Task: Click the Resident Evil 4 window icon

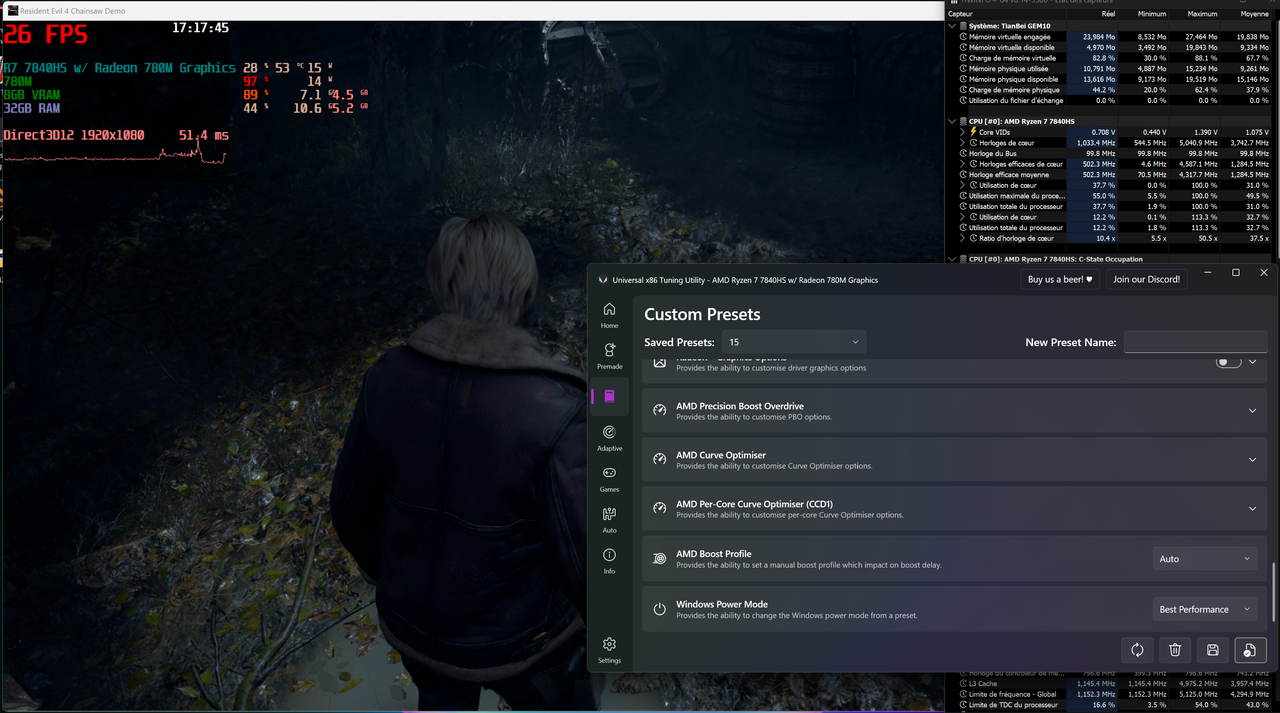Action: pos(13,10)
